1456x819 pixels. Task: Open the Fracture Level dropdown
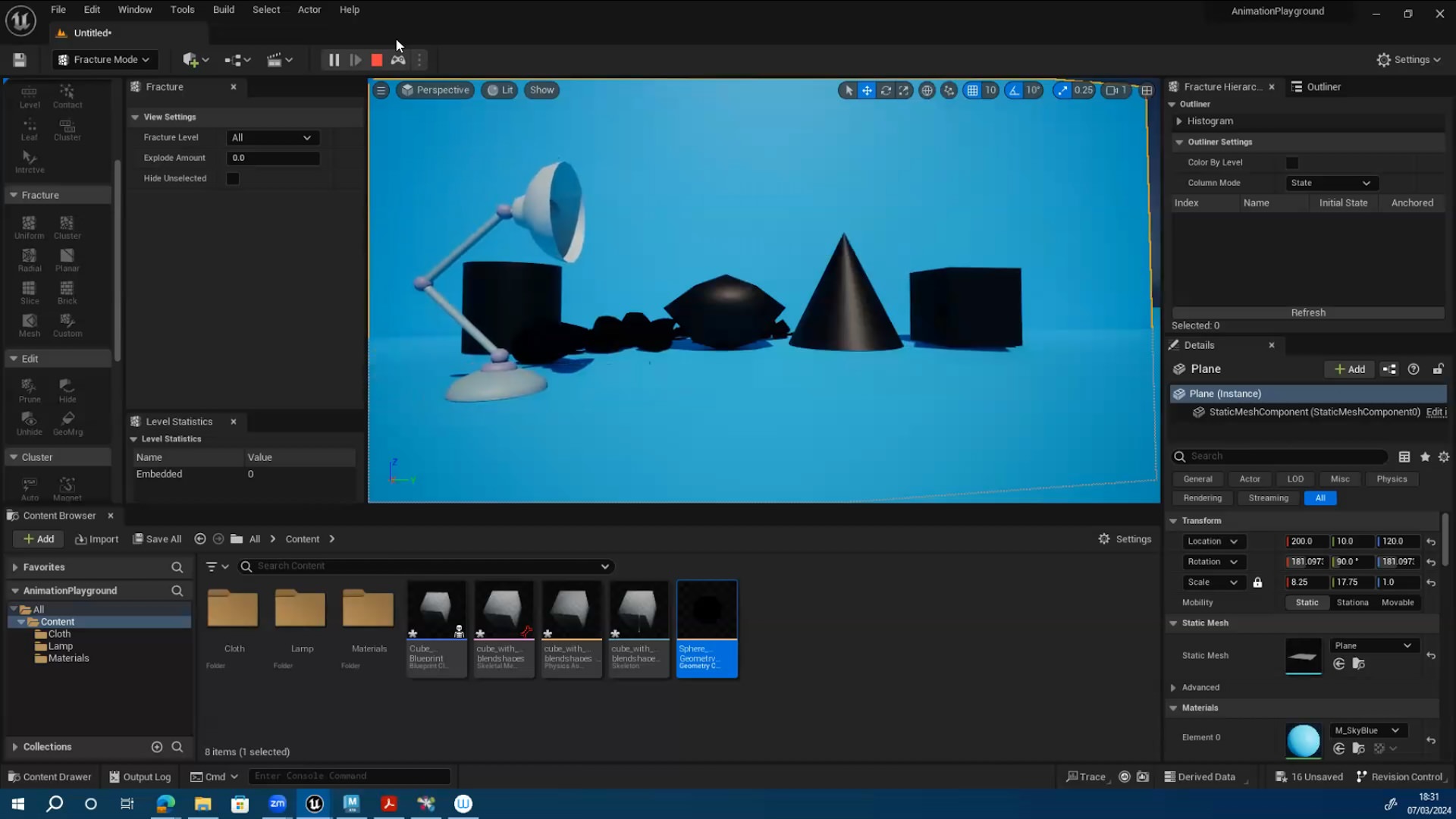[271, 137]
